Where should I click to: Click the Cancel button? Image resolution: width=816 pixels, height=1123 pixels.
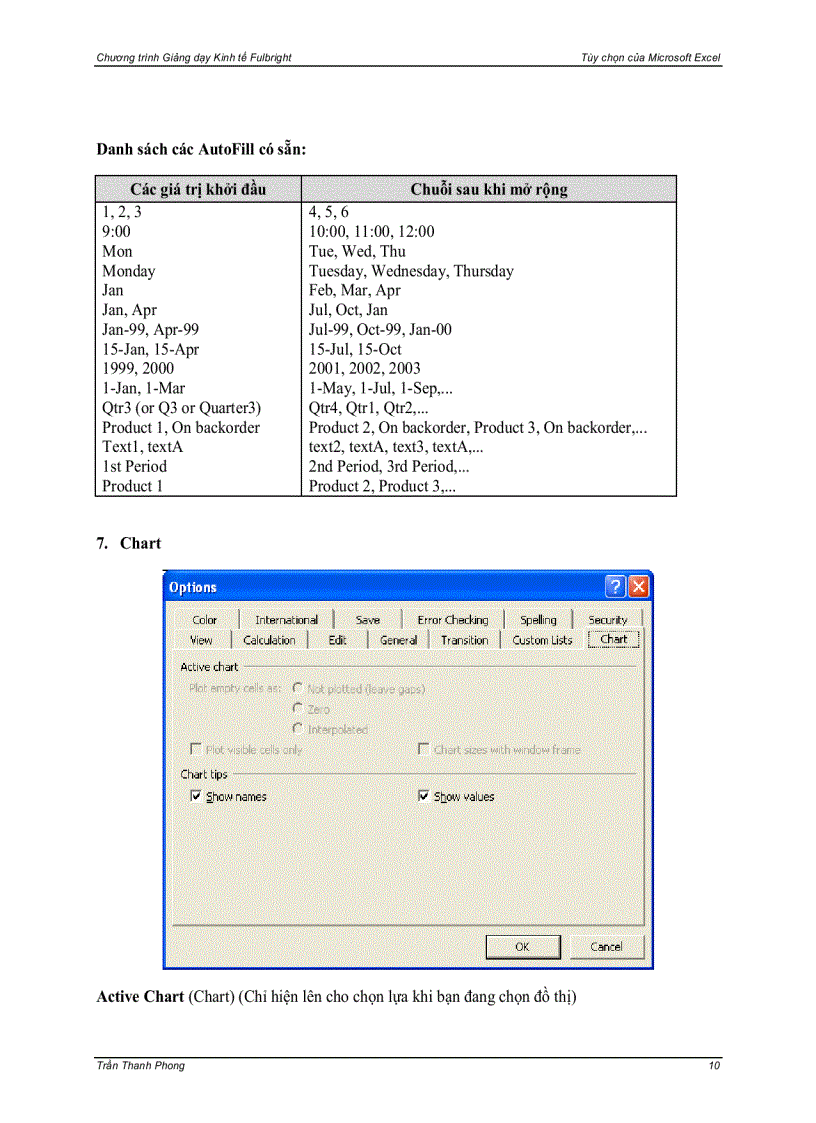[606, 947]
